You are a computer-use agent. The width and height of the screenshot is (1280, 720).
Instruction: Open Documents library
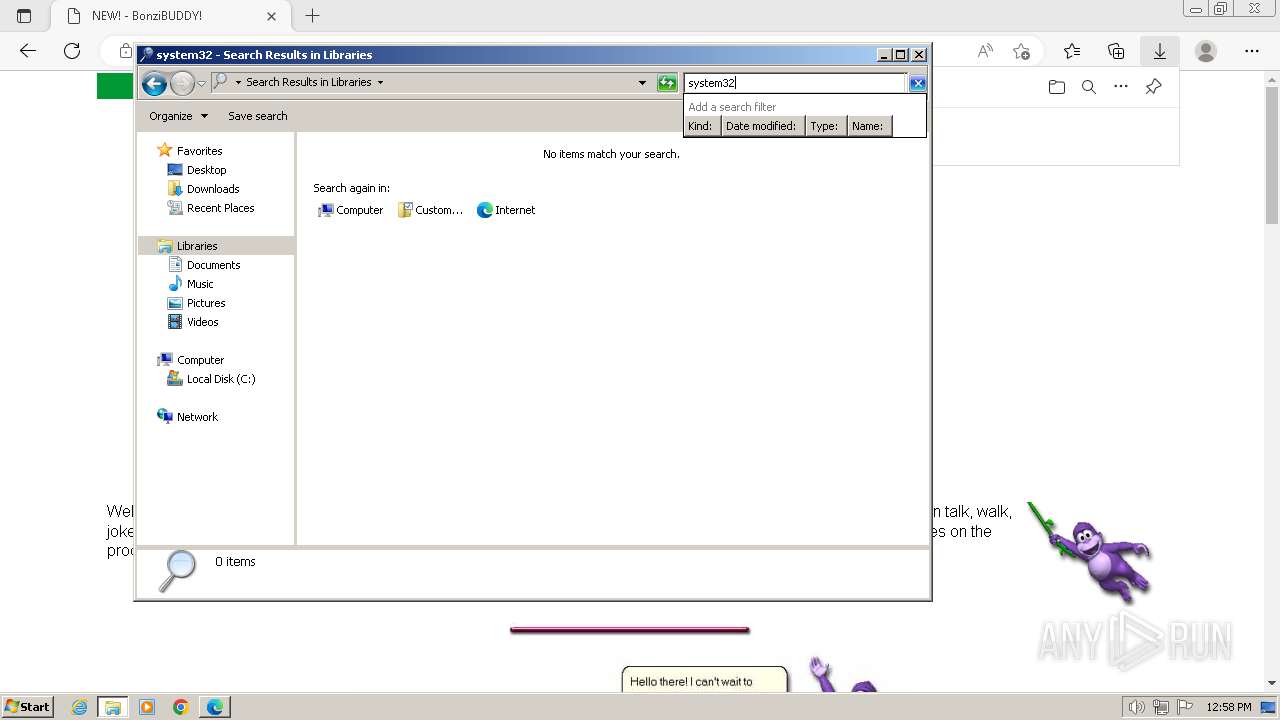(213, 265)
